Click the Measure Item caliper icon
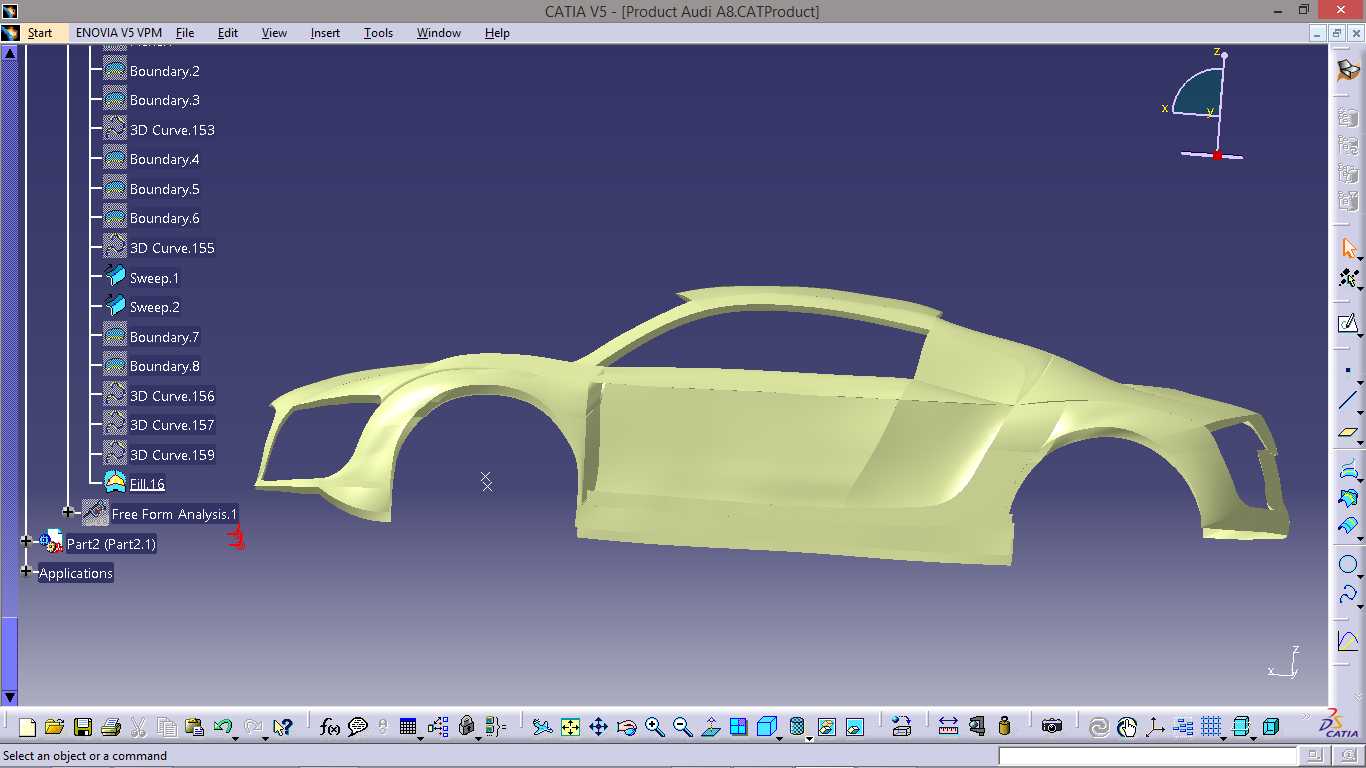 click(x=976, y=727)
